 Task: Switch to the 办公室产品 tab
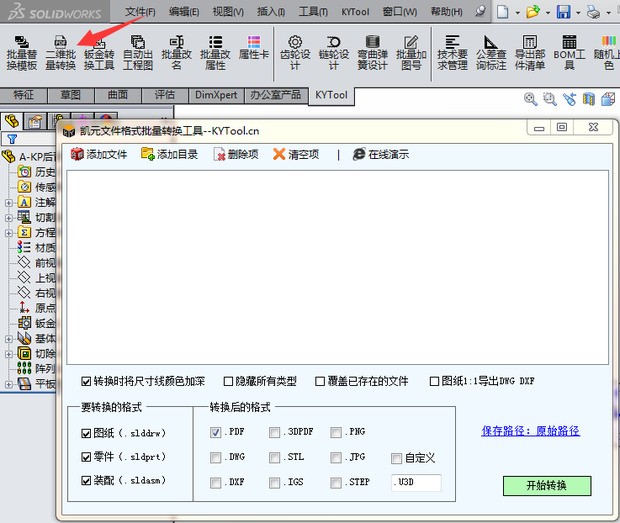[x=275, y=95]
